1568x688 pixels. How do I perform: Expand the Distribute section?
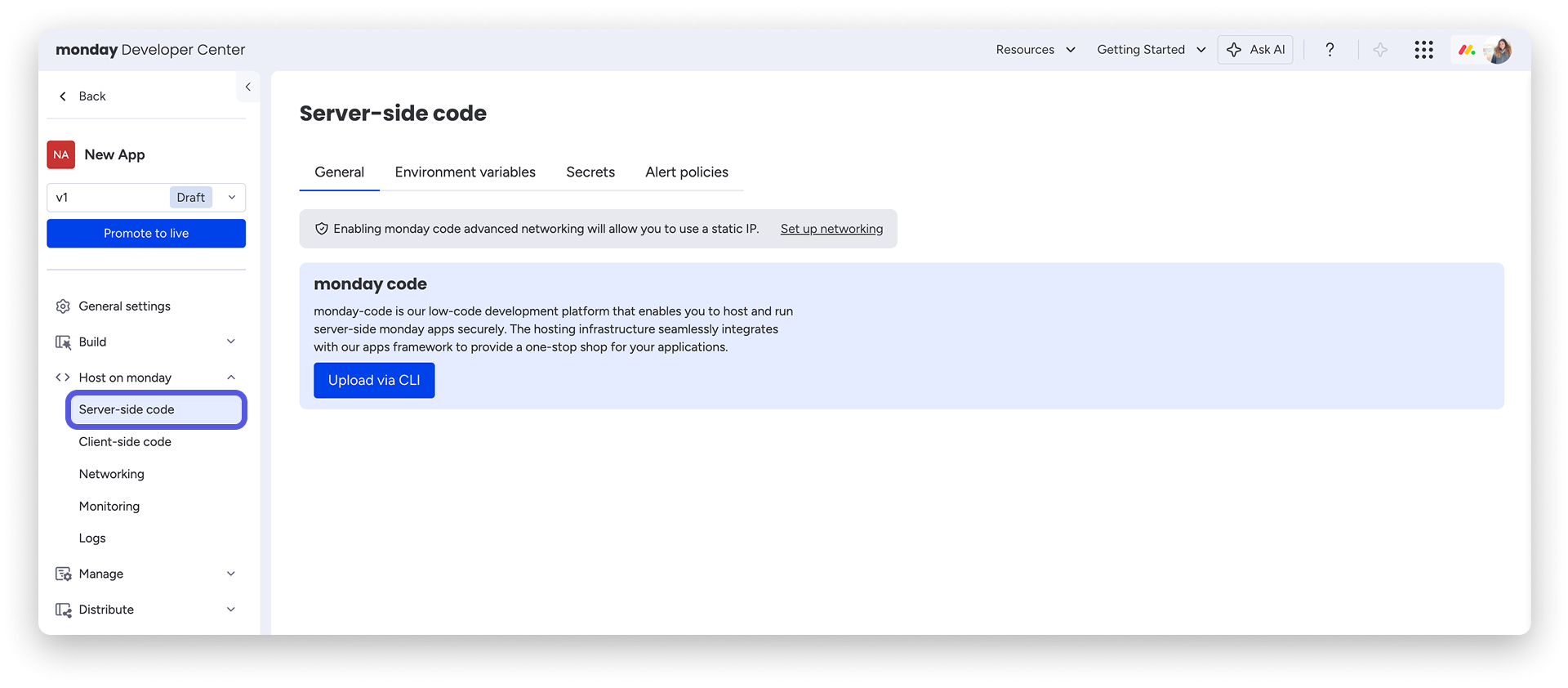[x=231, y=610]
